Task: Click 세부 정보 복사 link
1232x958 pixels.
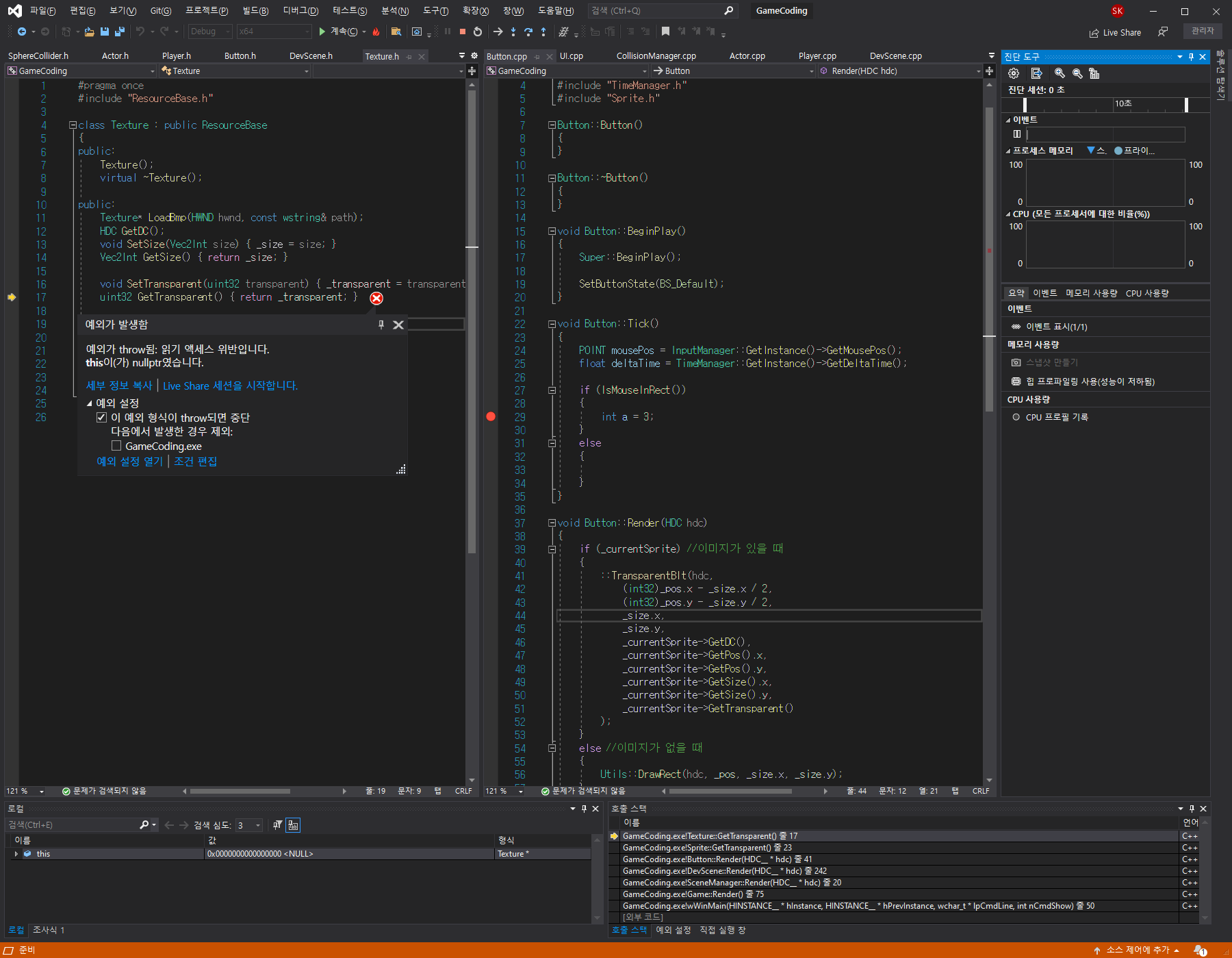Action: [119, 386]
